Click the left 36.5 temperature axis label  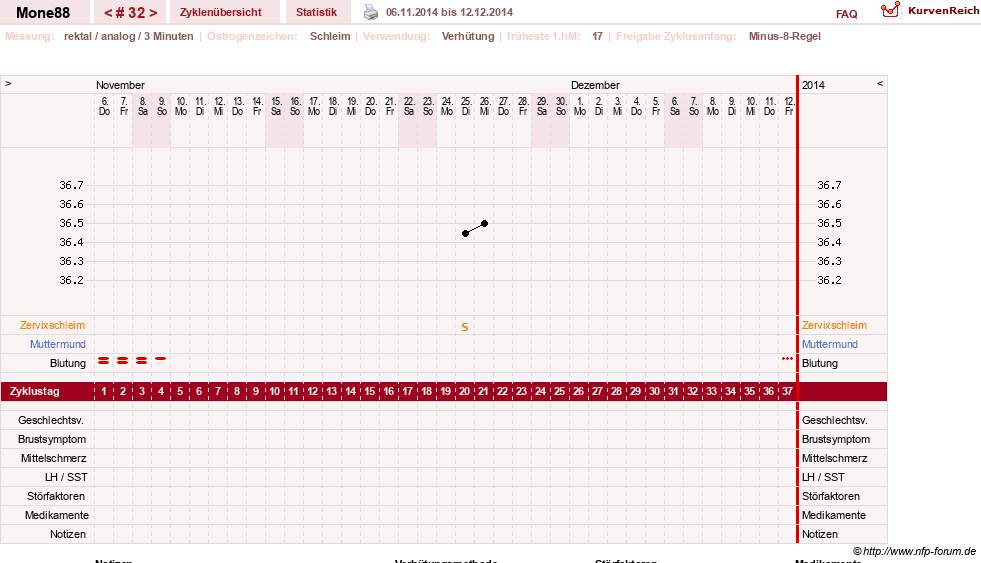(71, 223)
